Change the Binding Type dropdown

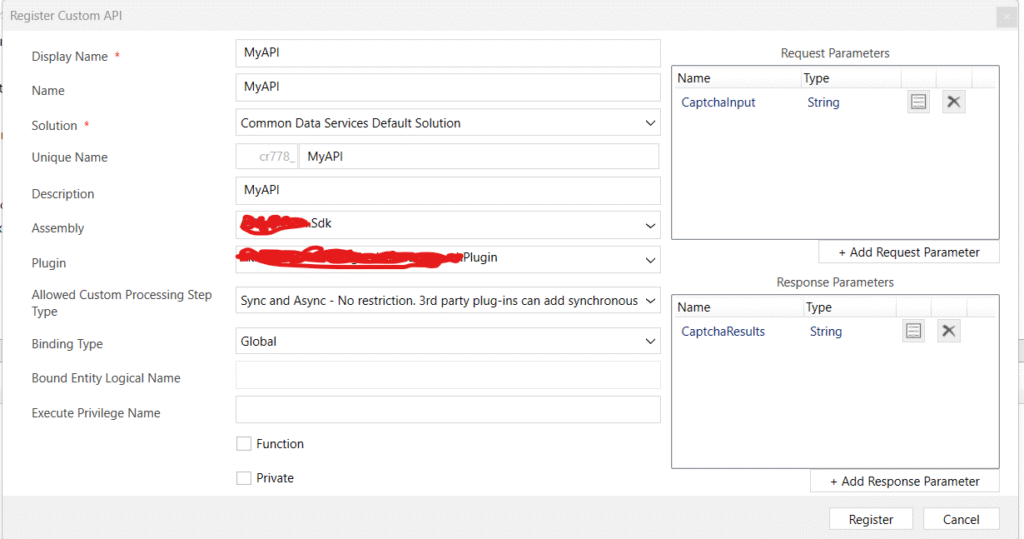pyautogui.click(x=448, y=341)
